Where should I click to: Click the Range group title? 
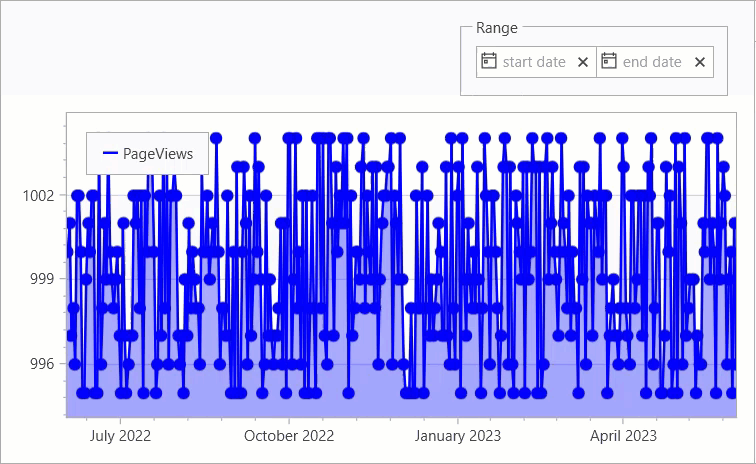[x=497, y=28]
